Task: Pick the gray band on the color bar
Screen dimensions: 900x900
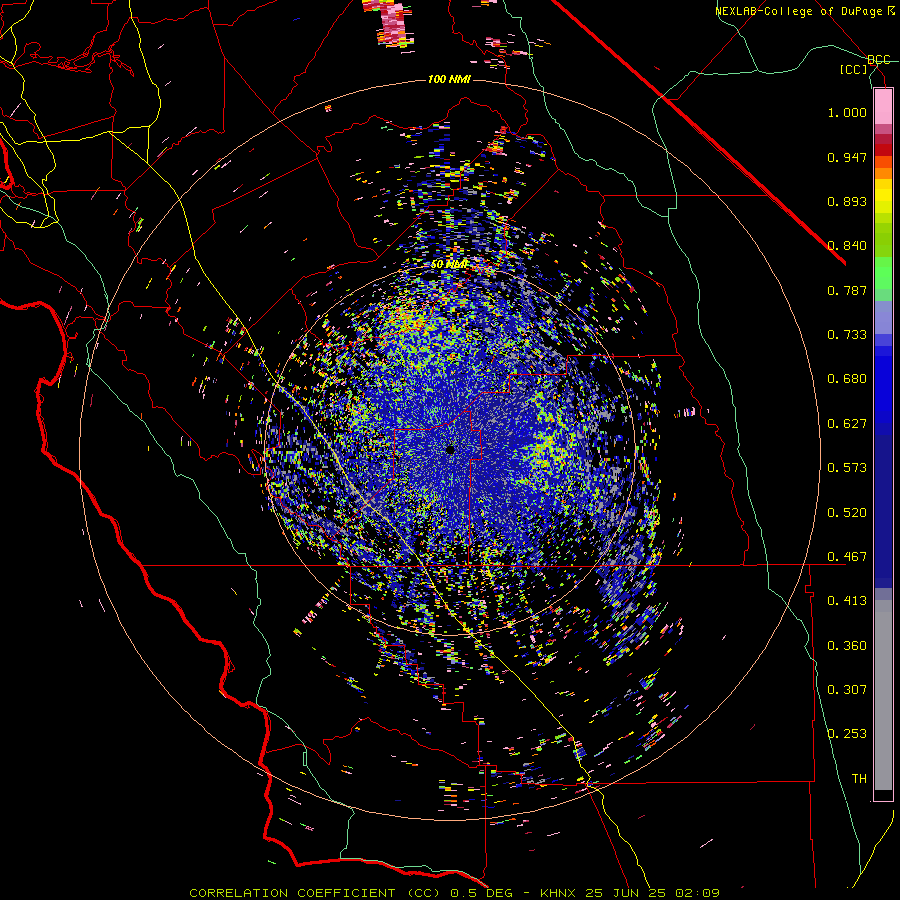Action: point(883,695)
